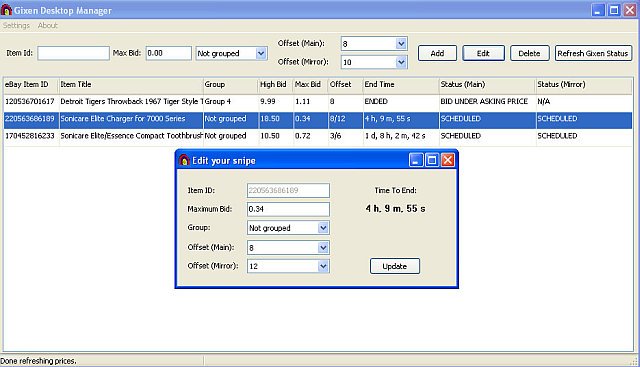Minimize the Gixen Desktop Manager window
Screen dimensions: 640x367
(598, 10)
